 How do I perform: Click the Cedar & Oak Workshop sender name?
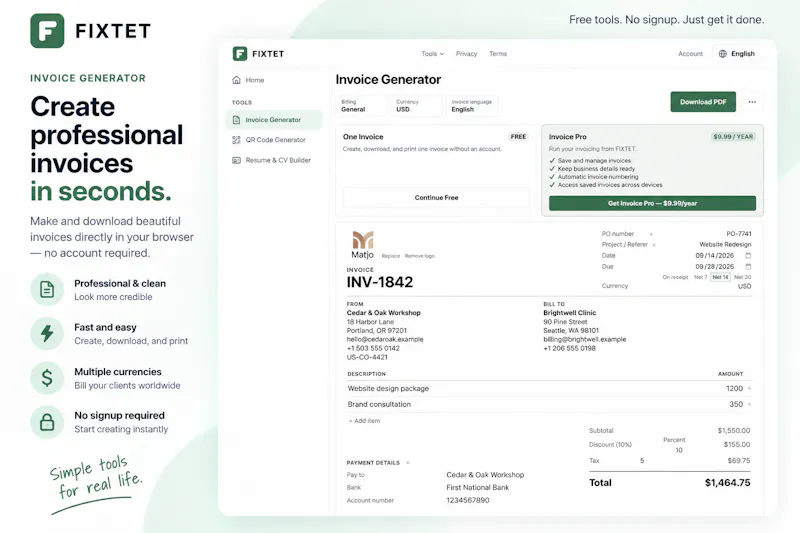[x=384, y=313]
